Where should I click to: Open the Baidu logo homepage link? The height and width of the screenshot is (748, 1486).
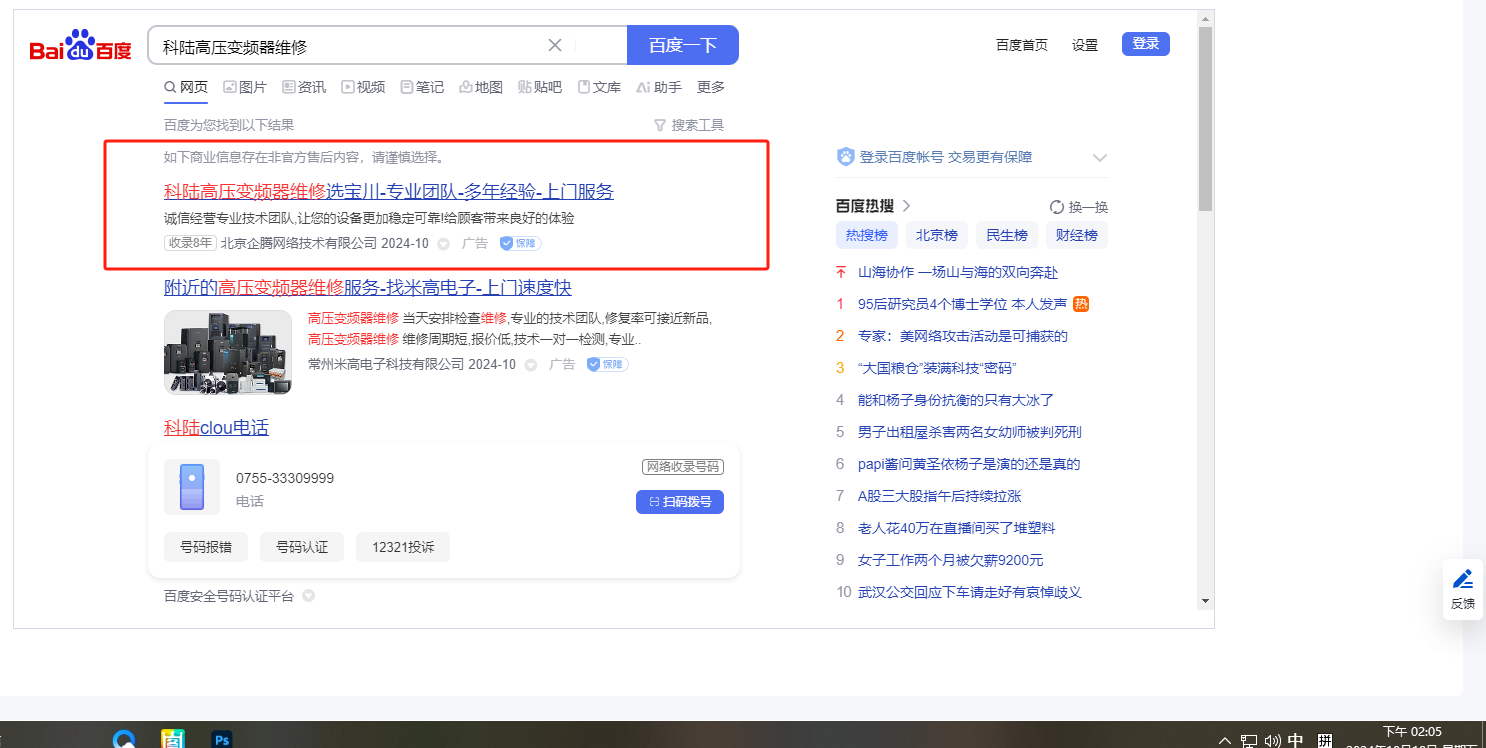click(80, 46)
